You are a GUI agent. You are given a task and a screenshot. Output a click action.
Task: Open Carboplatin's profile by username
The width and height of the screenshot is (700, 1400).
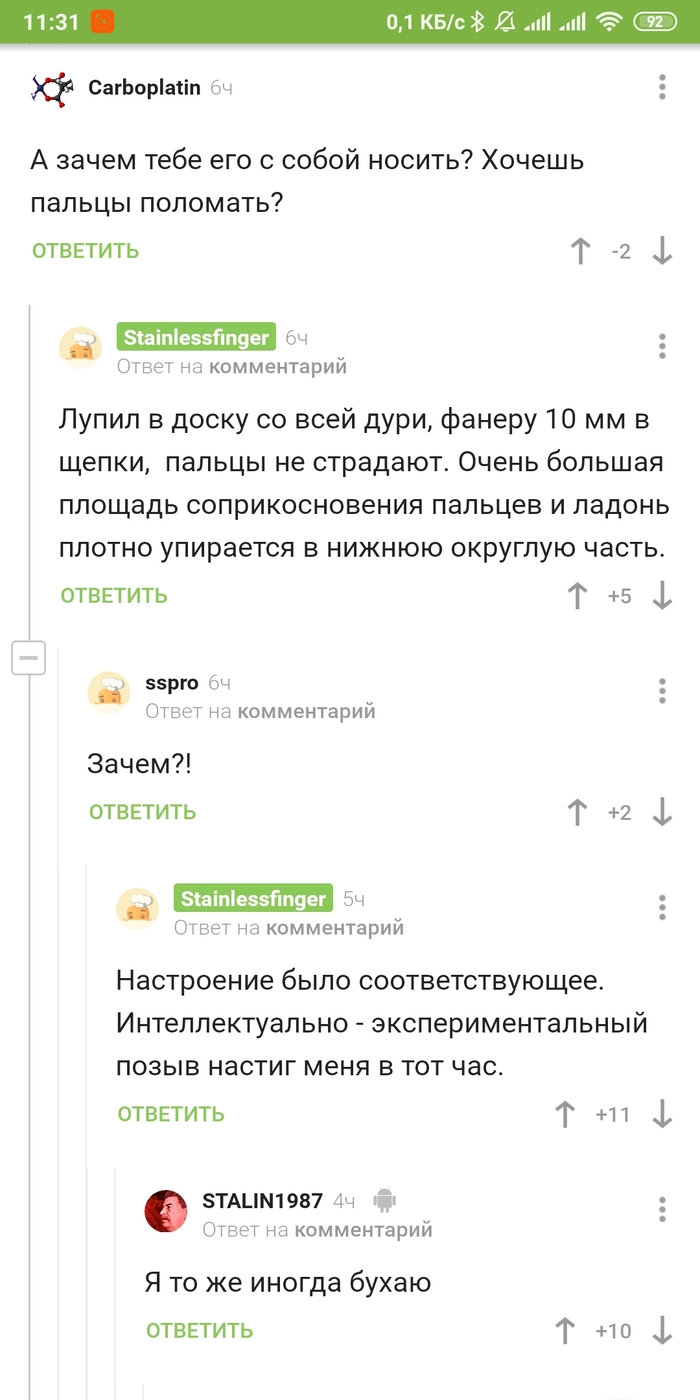146,88
